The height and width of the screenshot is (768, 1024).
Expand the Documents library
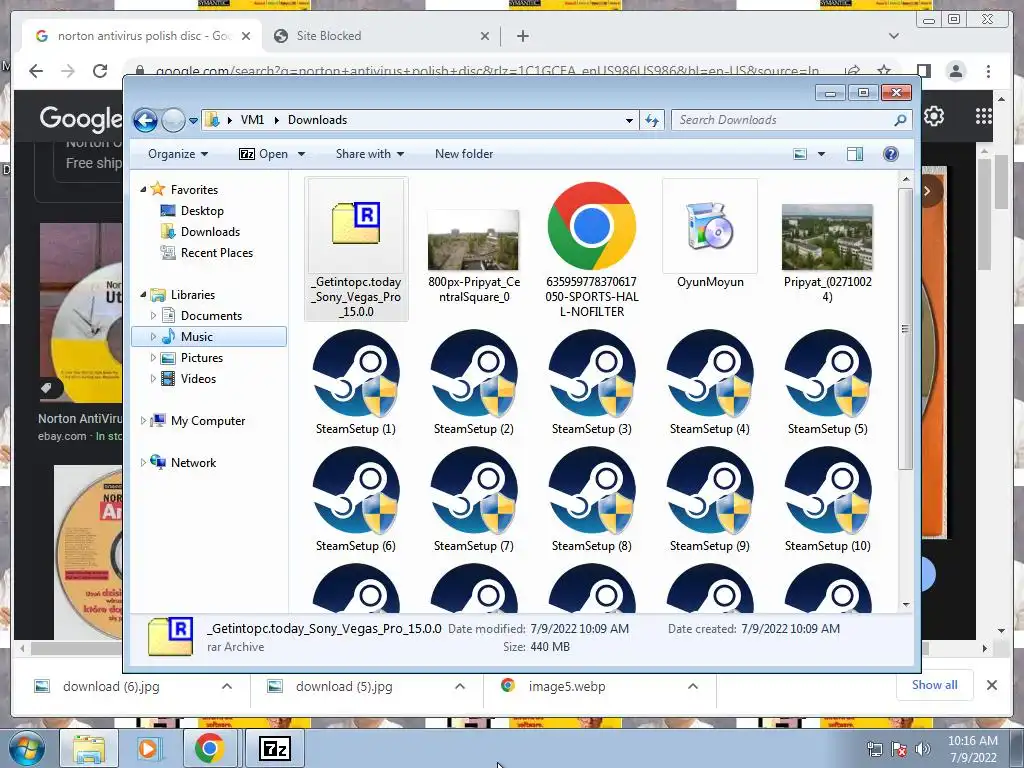[x=153, y=316]
